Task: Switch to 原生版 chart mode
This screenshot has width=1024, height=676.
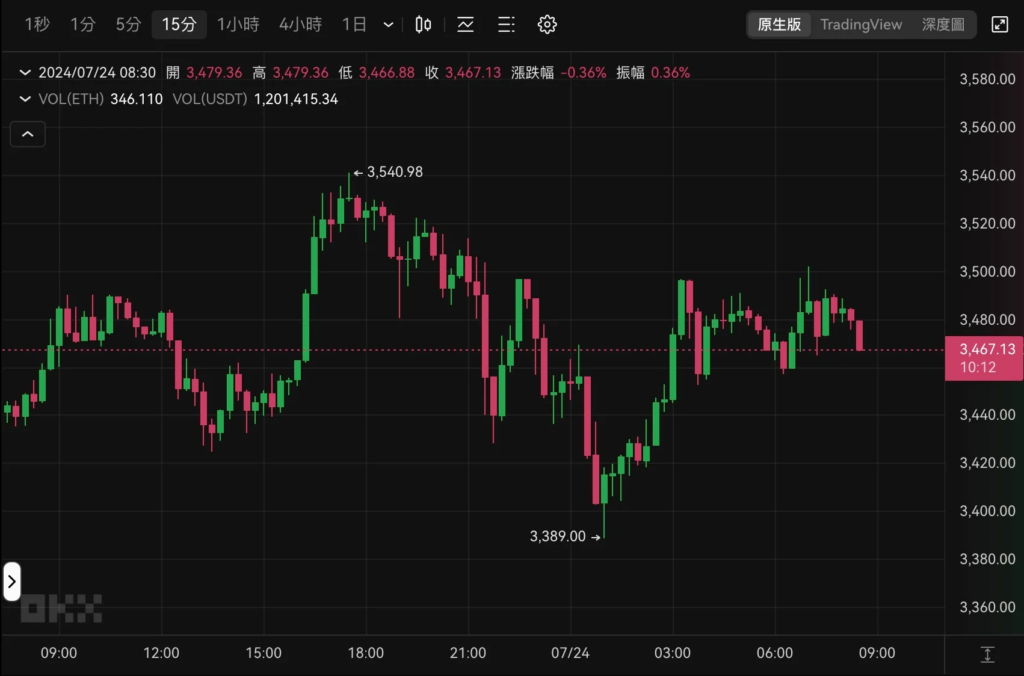Action: [779, 25]
